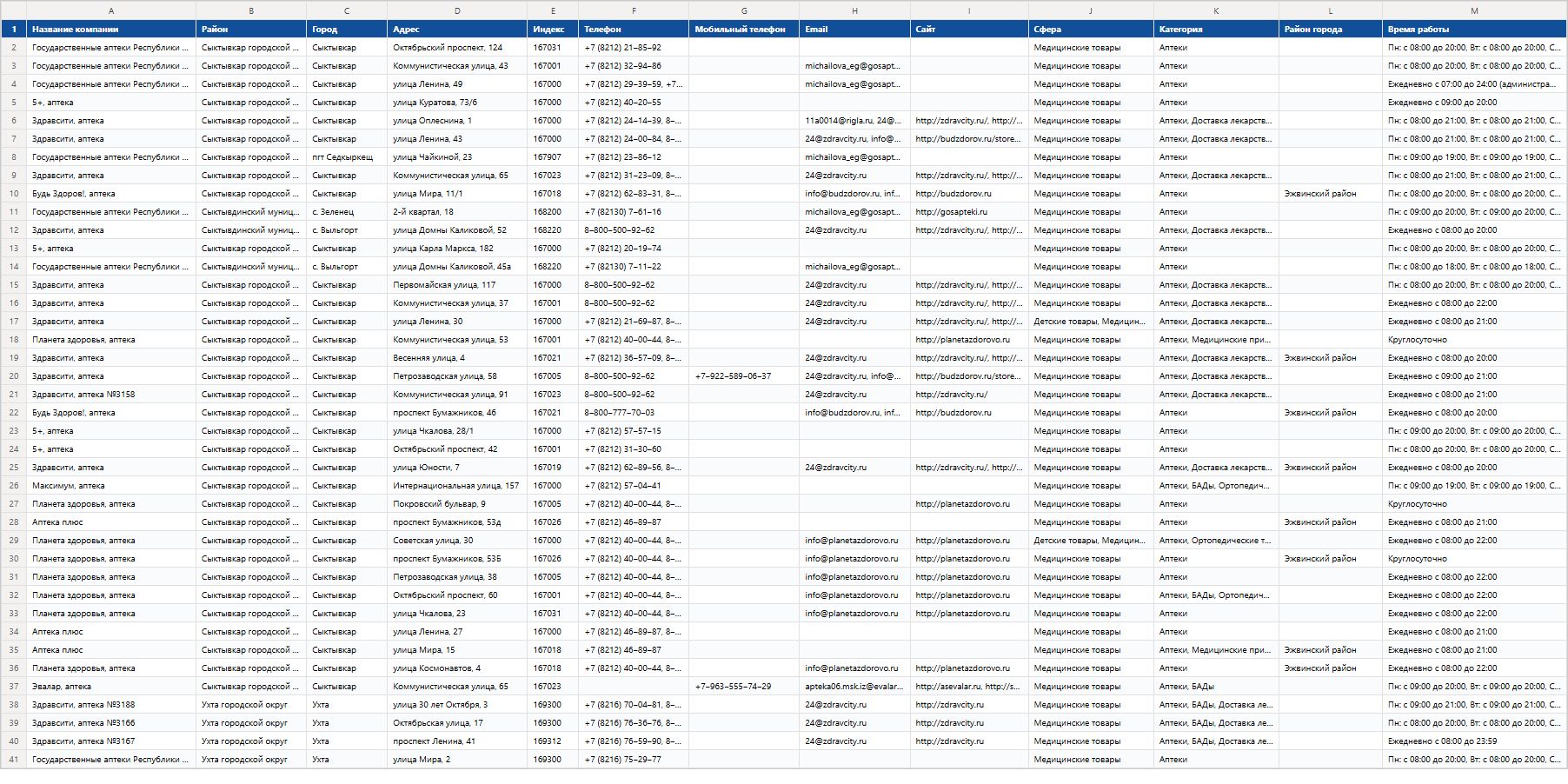The width and height of the screenshot is (1568, 784).
Task: Select the 'Email' header cell
Action: 854,29
